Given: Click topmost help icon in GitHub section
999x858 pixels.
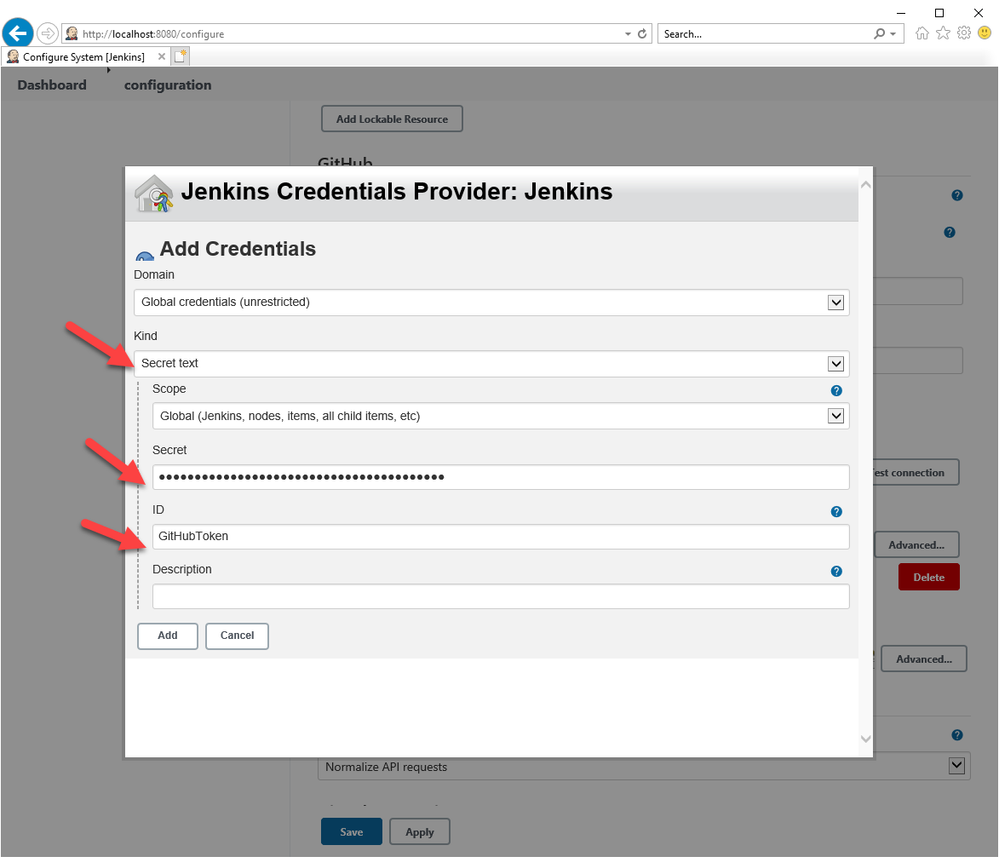Looking at the screenshot, I should 957,196.
